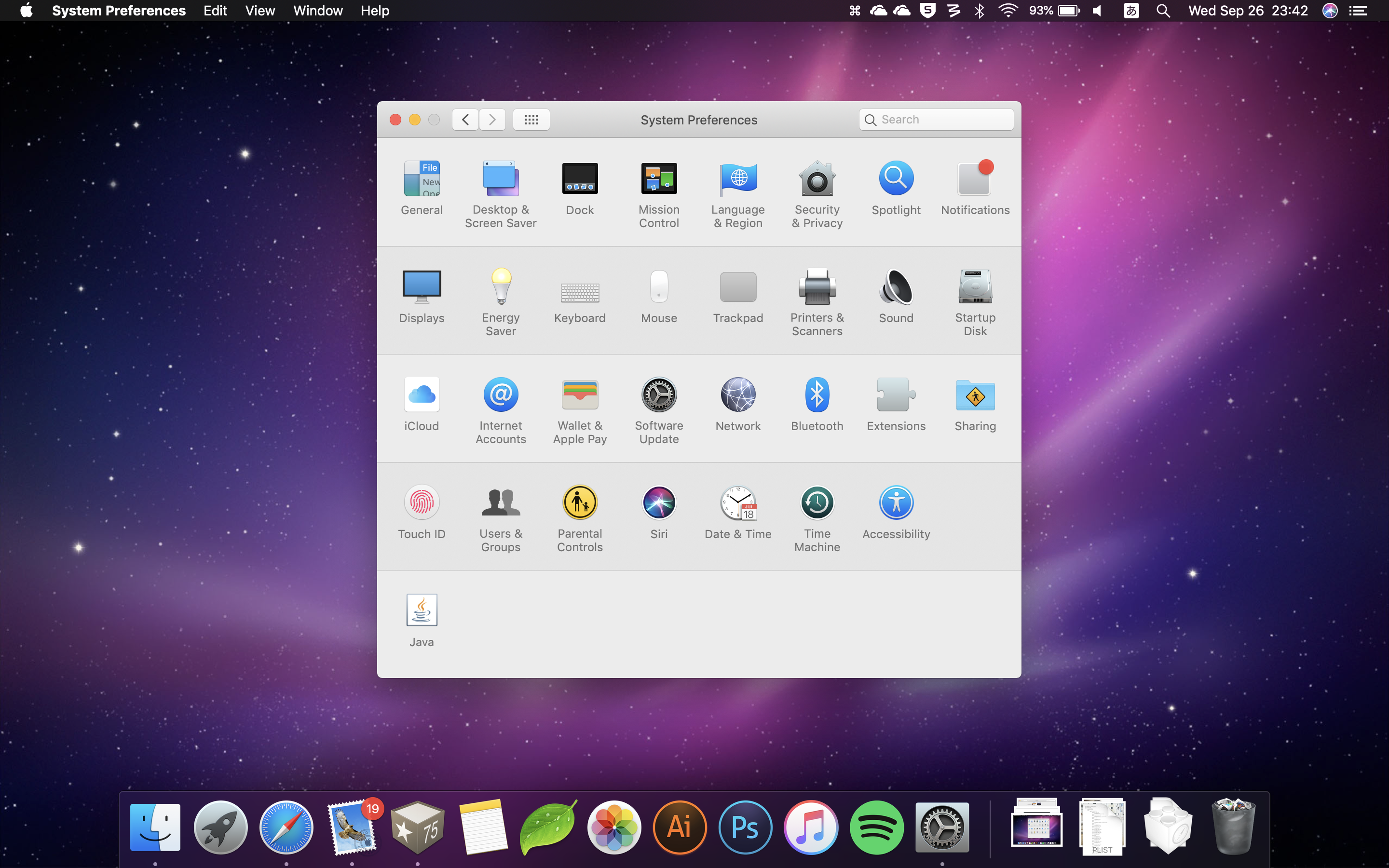Open Printers & Scanners preferences
The width and height of the screenshot is (1389, 868).
tap(817, 302)
